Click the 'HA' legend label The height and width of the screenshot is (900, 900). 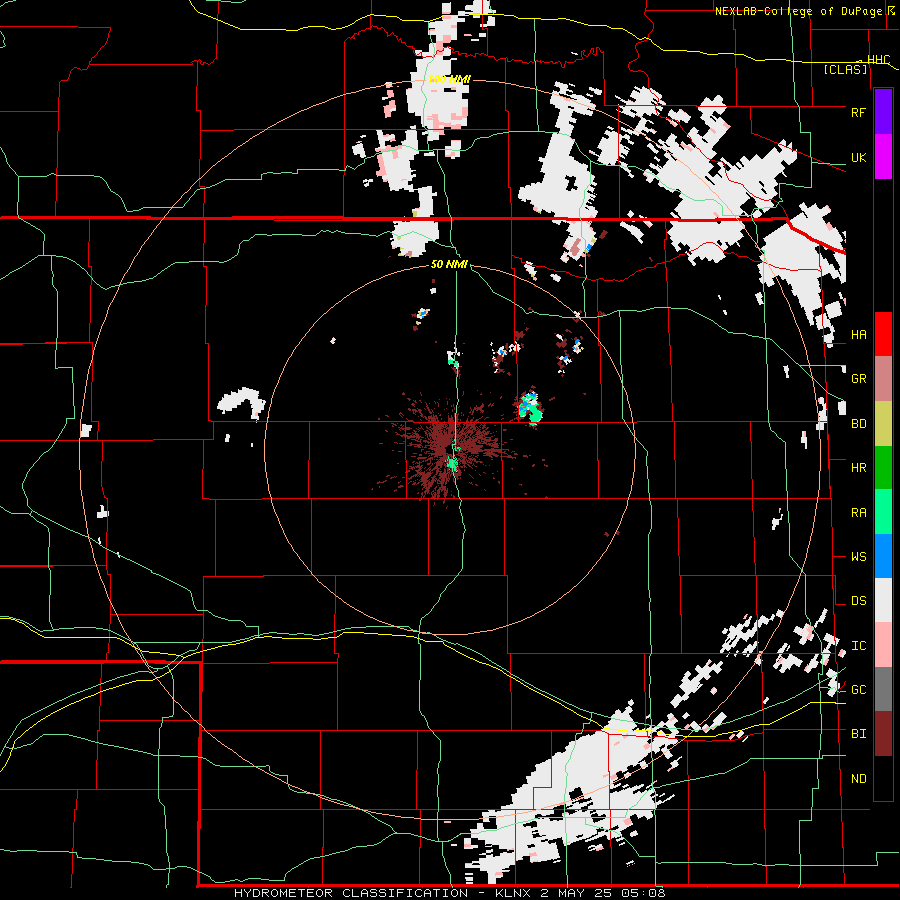tap(858, 335)
